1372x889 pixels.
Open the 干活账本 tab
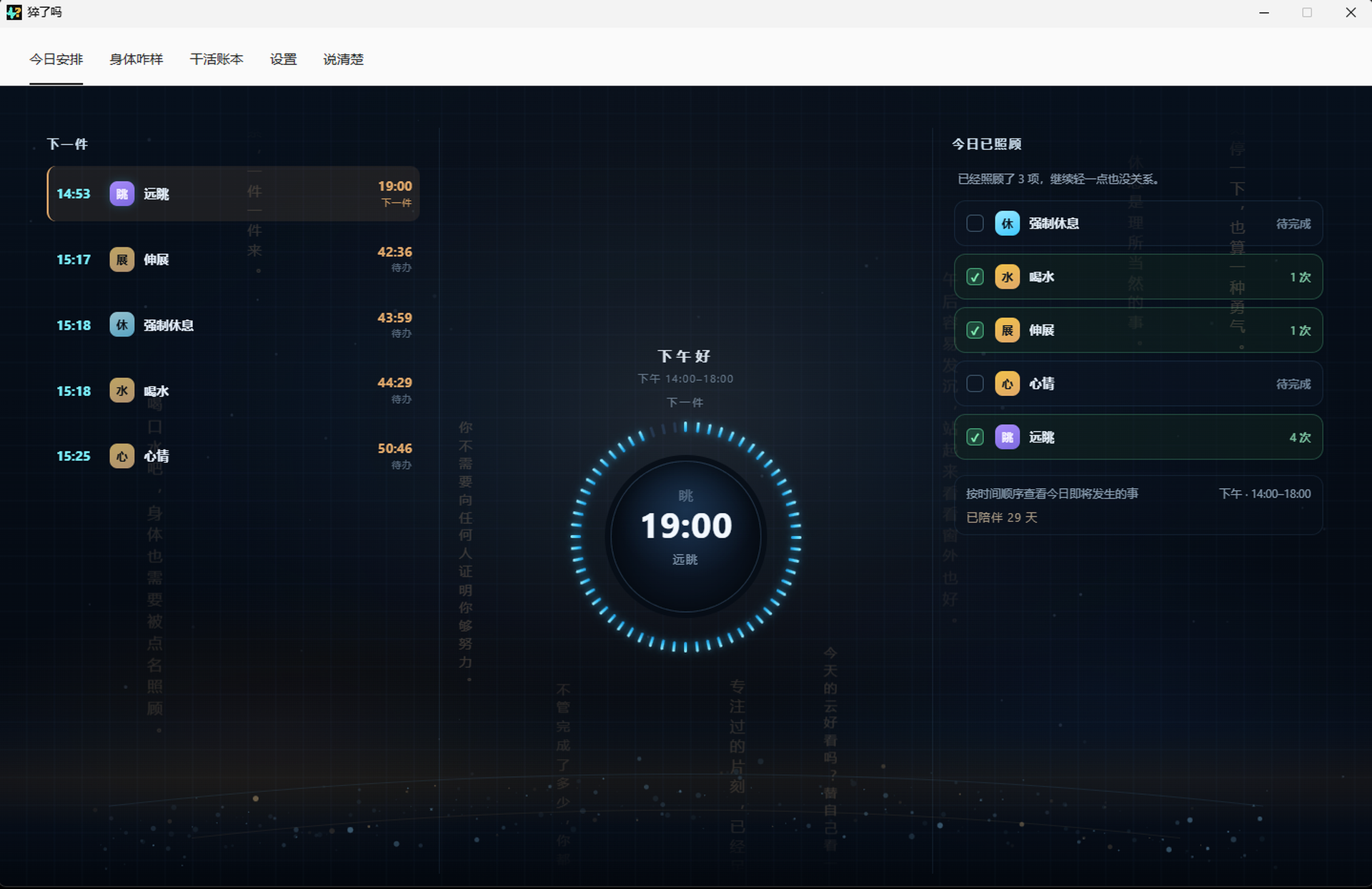(x=217, y=59)
